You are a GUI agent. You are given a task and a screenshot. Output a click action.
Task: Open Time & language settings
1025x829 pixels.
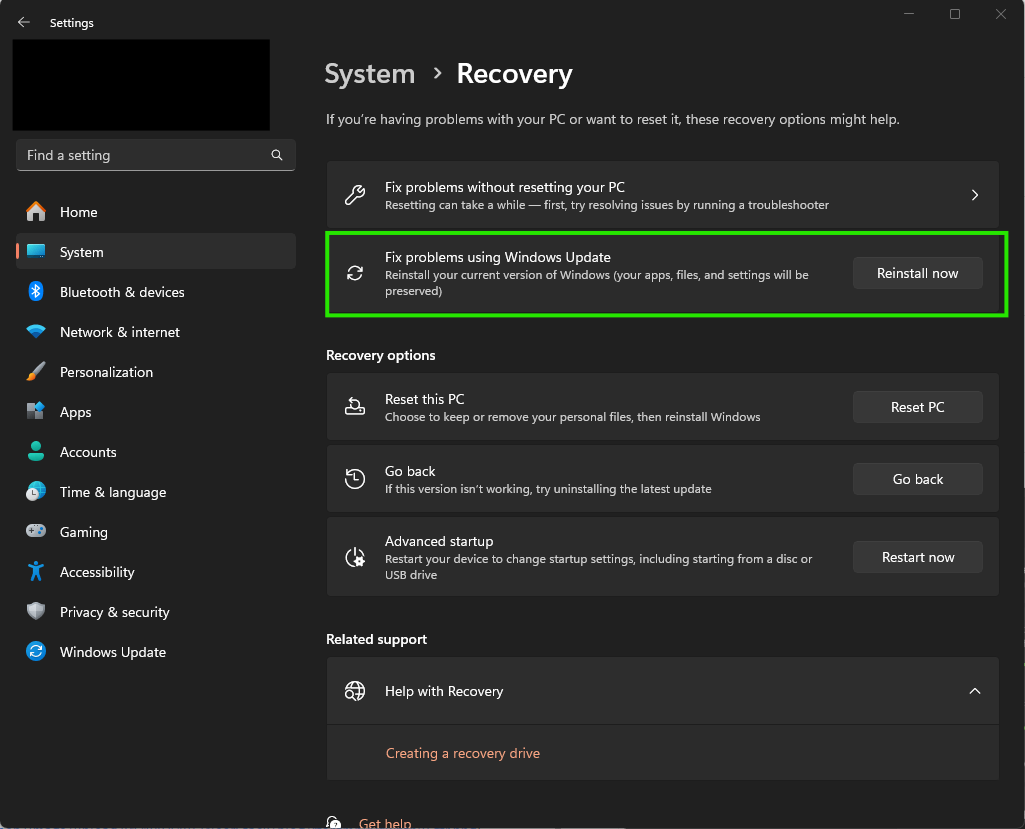[x=156, y=491]
